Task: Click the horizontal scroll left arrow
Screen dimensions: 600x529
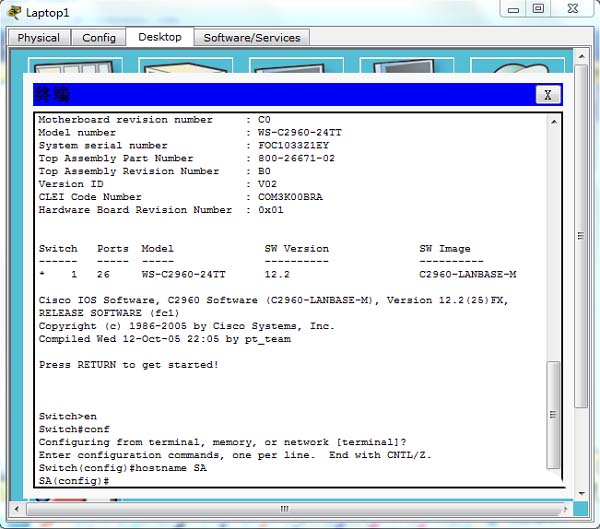Action: click(16, 509)
